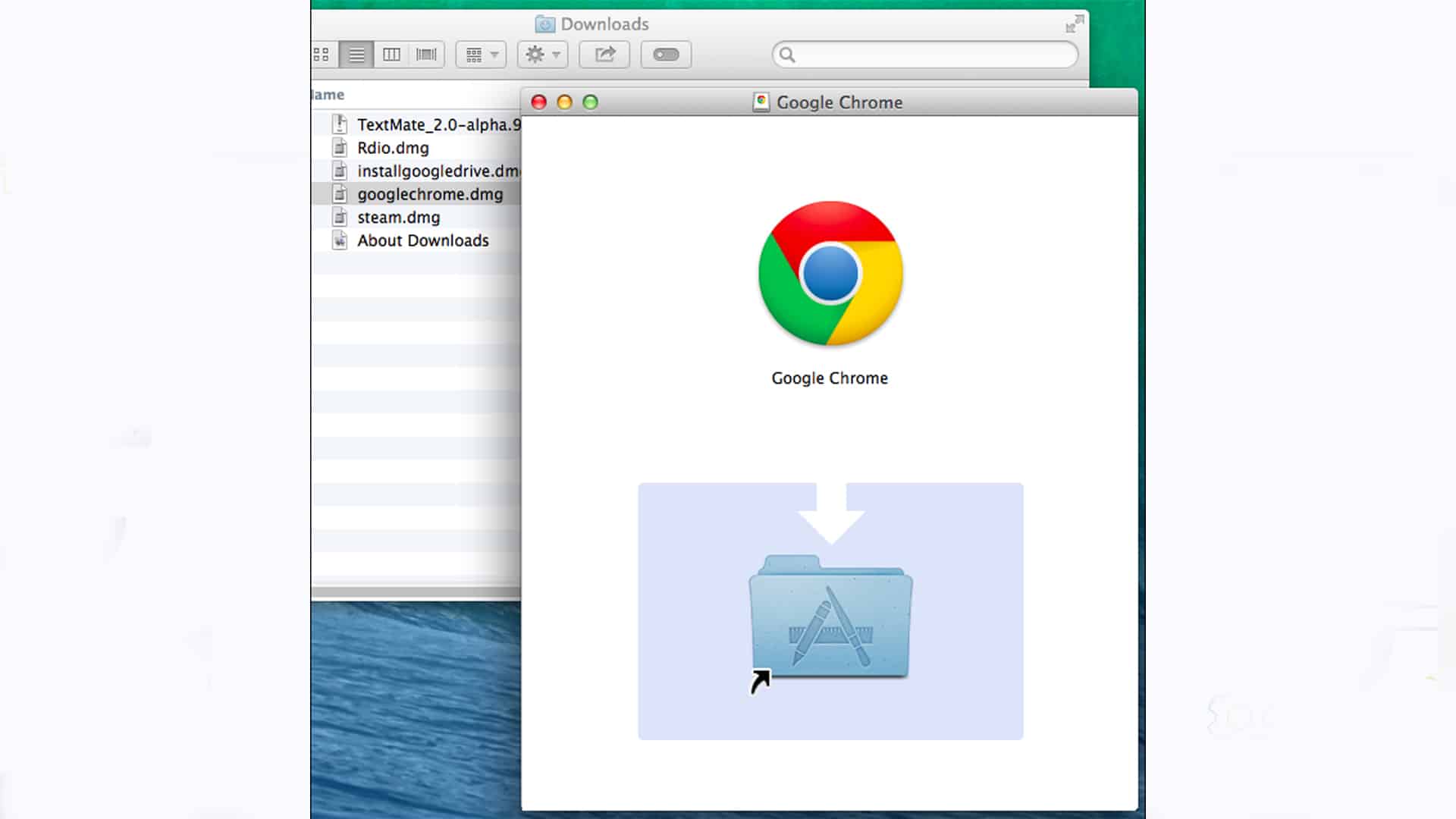The height and width of the screenshot is (819, 1456).
Task: Switch Downloads window to icon view
Action: tap(322, 55)
